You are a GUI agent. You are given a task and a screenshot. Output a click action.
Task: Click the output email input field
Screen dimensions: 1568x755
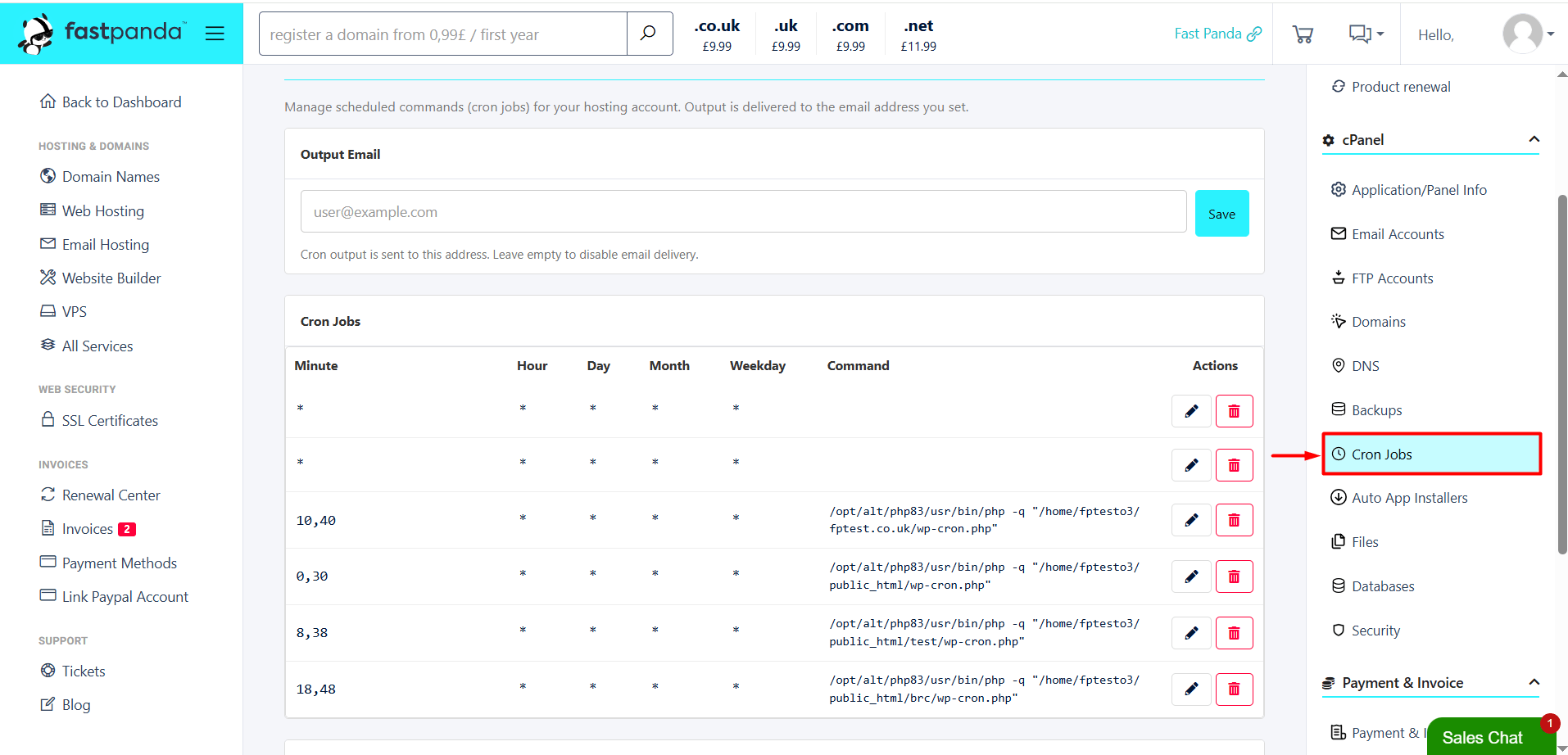tap(743, 211)
